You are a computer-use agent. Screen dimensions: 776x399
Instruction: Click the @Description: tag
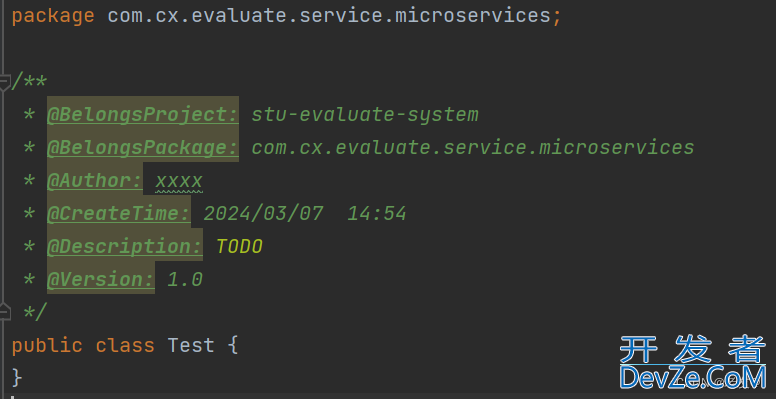click(x=125, y=247)
